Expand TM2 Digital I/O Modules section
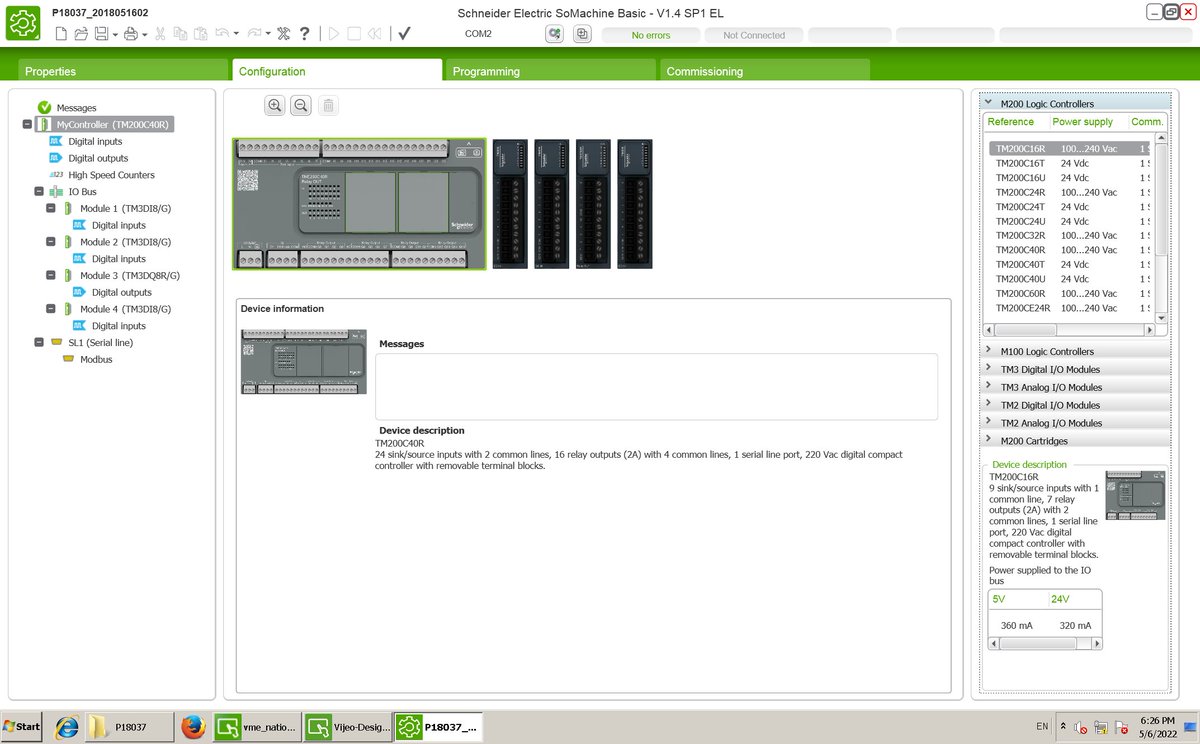Image resolution: width=1200 pixels, height=744 pixels. coord(988,405)
